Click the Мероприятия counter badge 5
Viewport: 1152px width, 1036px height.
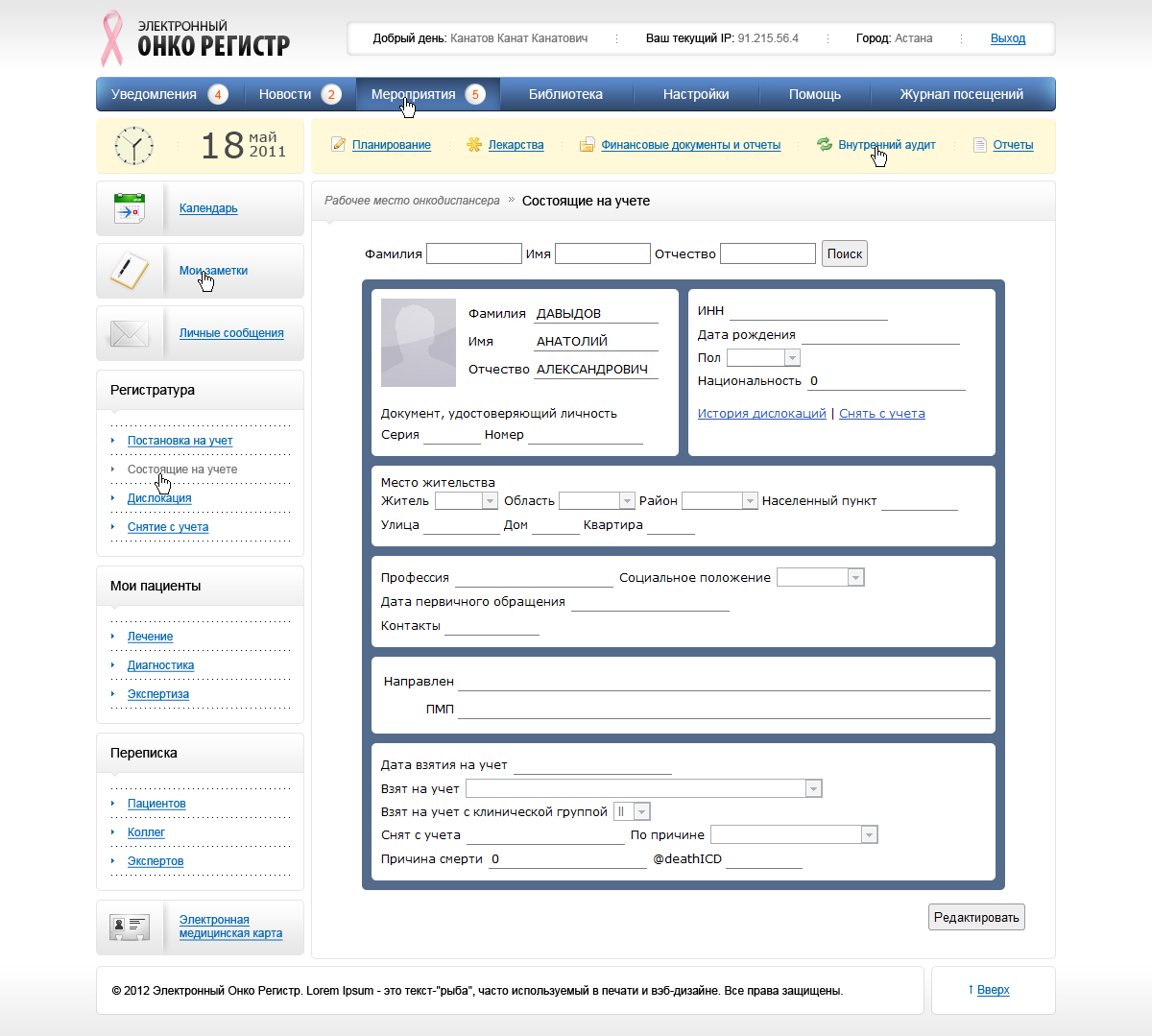475,94
